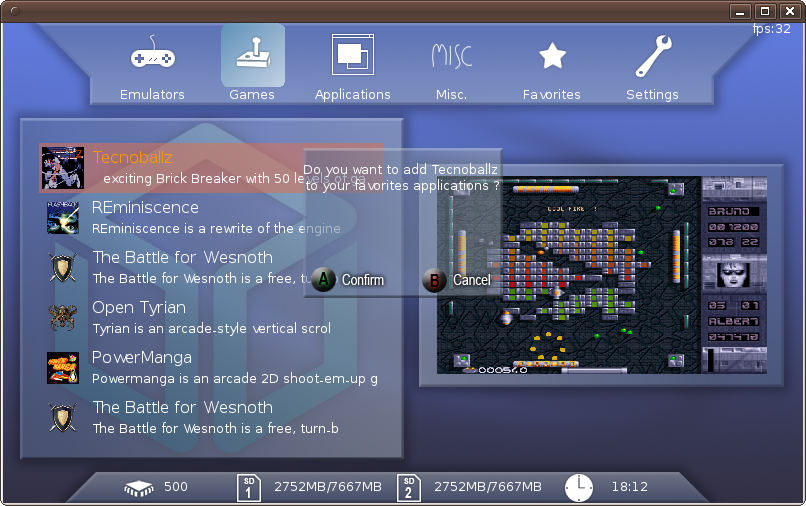Select the Games joystick icon
The width and height of the screenshot is (806, 506).
(x=252, y=56)
